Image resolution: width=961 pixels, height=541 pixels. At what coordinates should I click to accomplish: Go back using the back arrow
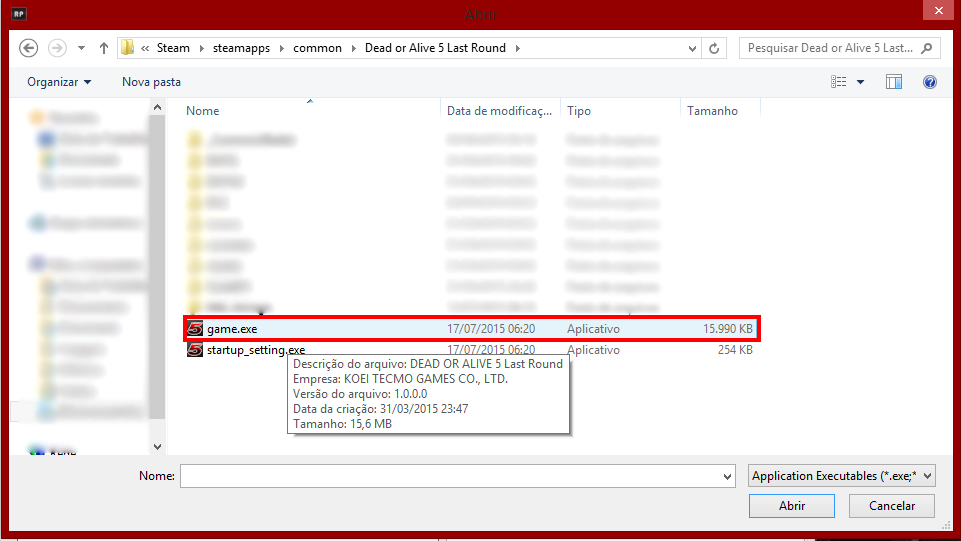(28, 48)
